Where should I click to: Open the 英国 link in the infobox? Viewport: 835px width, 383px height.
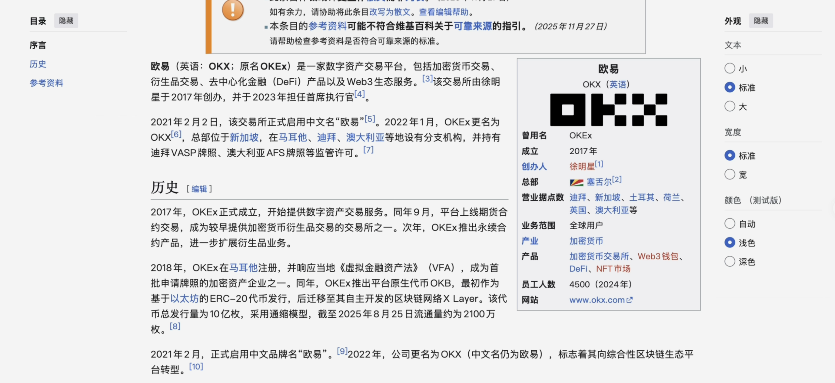point(578,210)
